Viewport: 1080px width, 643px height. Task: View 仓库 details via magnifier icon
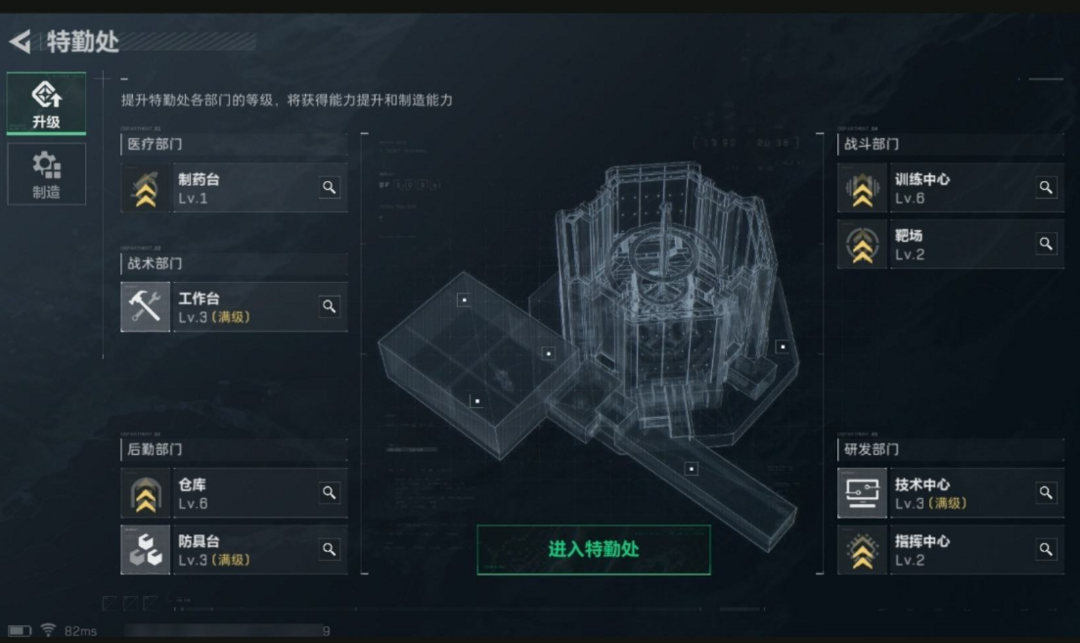pos(329,493)
